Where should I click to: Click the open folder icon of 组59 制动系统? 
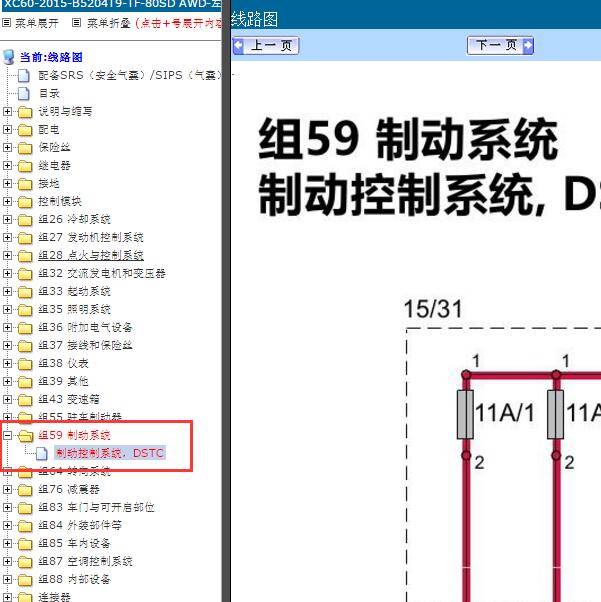(x=26, y=436)
